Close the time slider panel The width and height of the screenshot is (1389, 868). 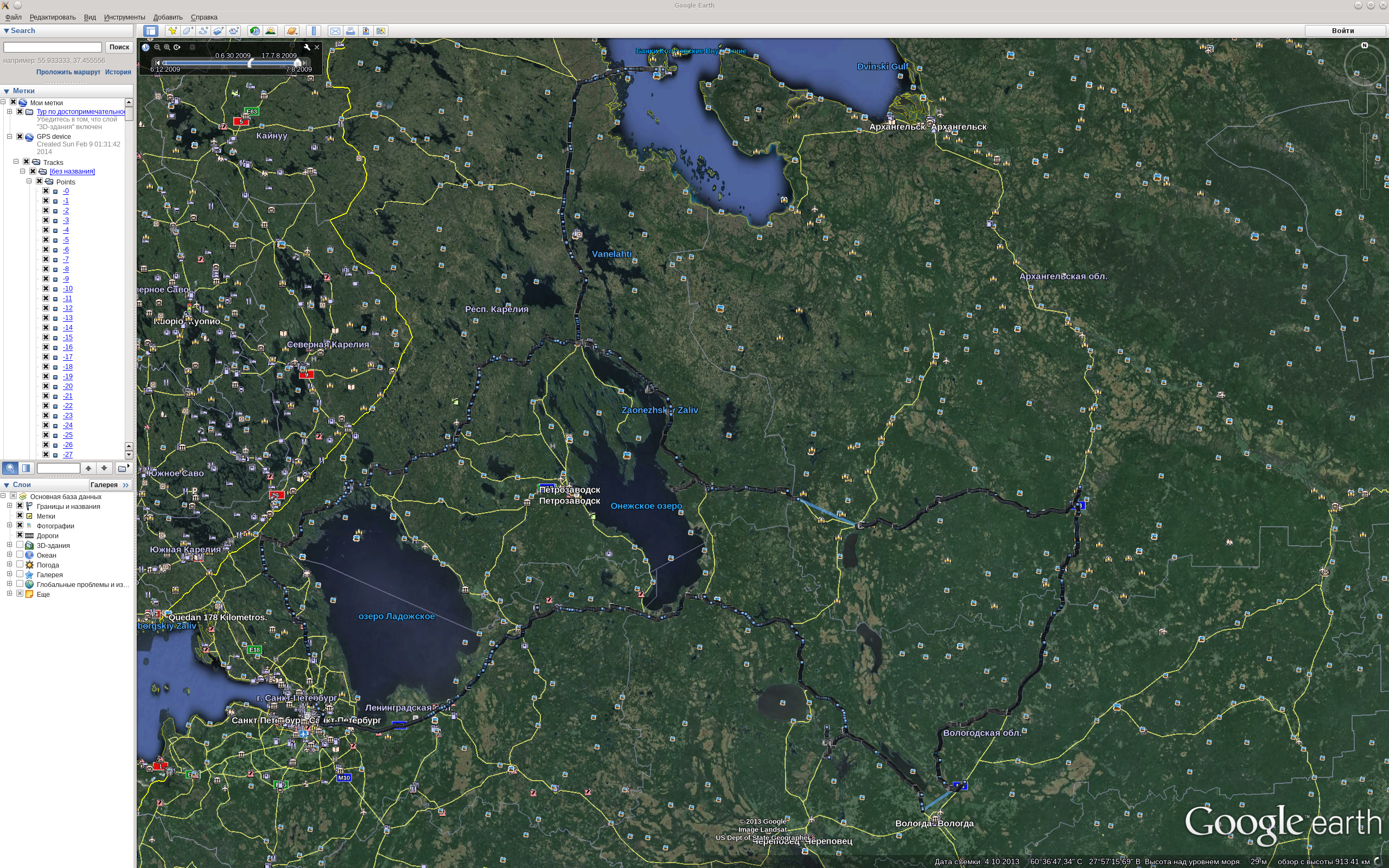pyautogui.click(x=317, y=47)
